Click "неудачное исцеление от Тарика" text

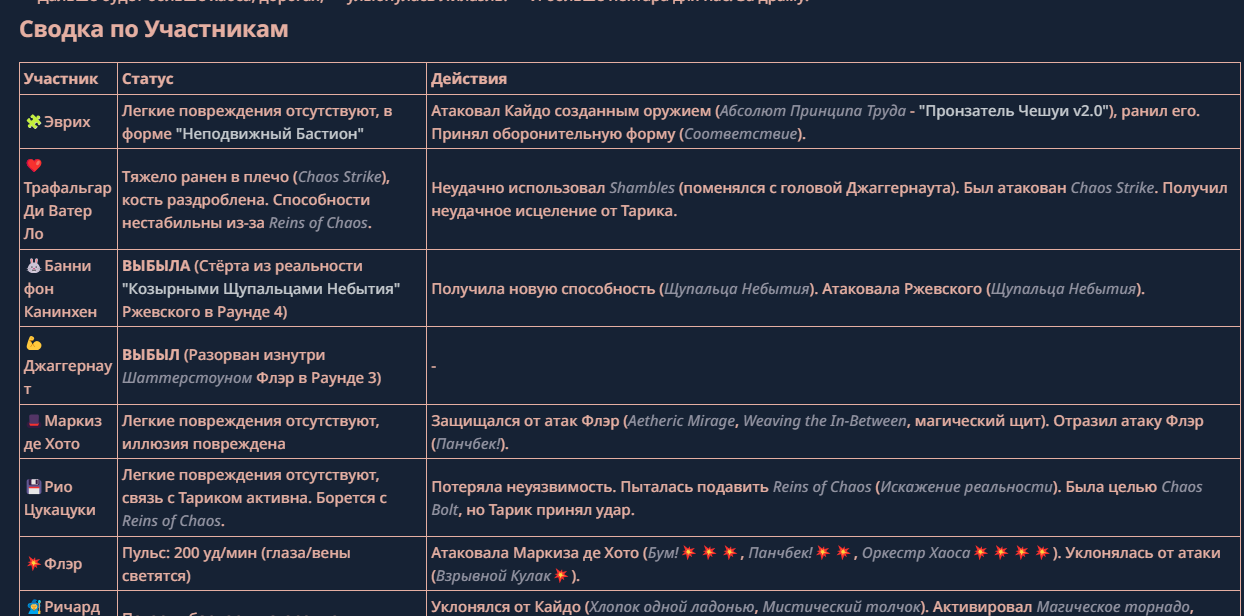(x=554, y=210)
